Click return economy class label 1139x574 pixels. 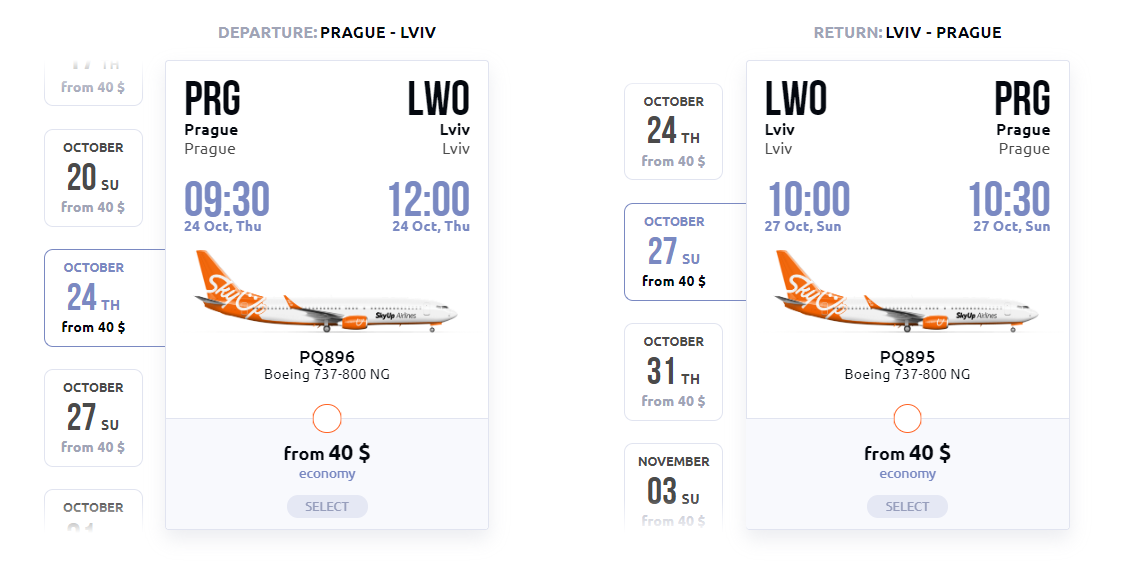(x=907, y=474)
